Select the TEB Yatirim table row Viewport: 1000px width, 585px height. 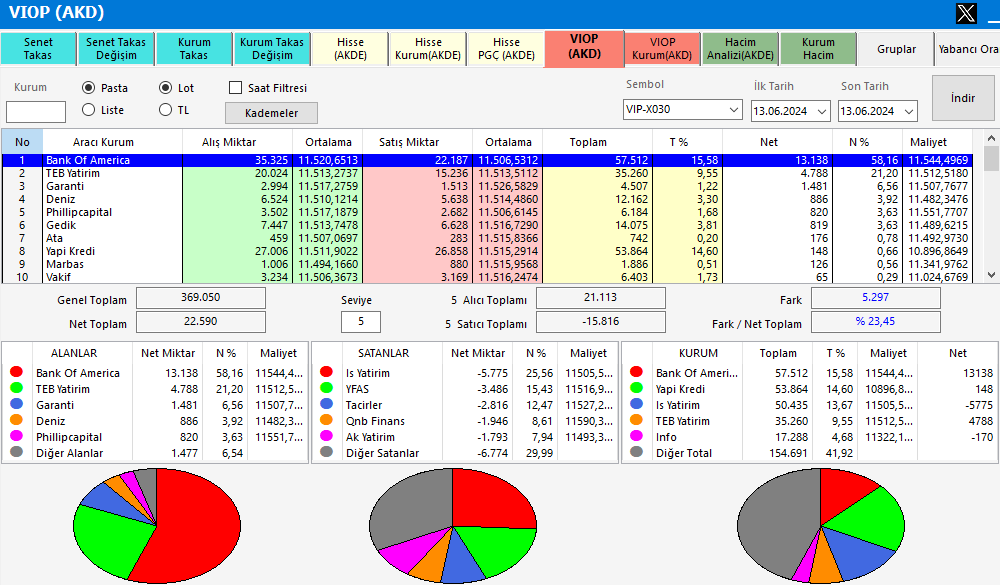coord(487,173)
